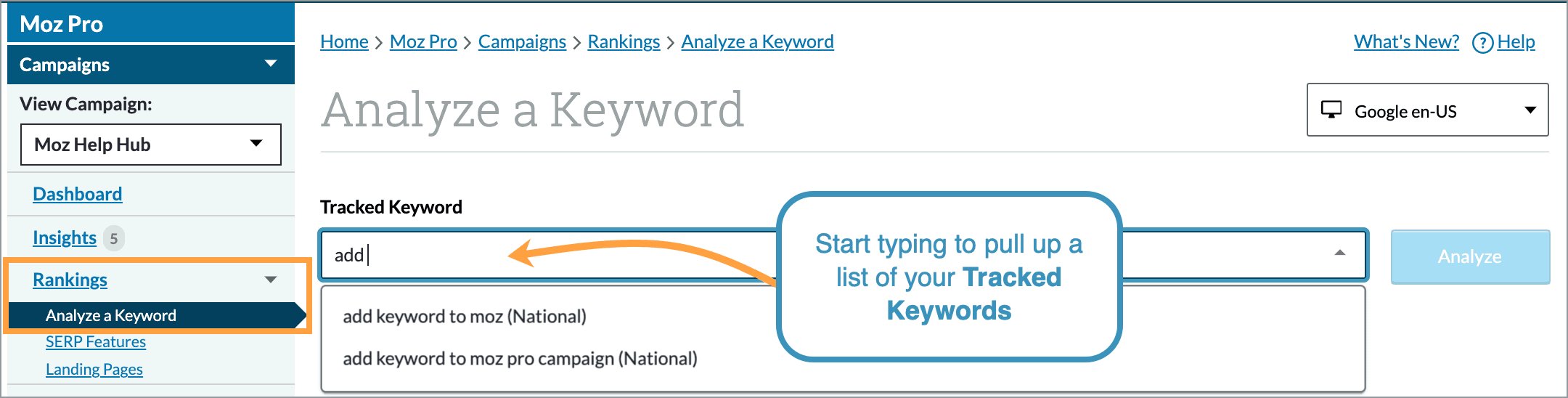
Task: Expand the Campaigns section arrow
Action: 271,64
